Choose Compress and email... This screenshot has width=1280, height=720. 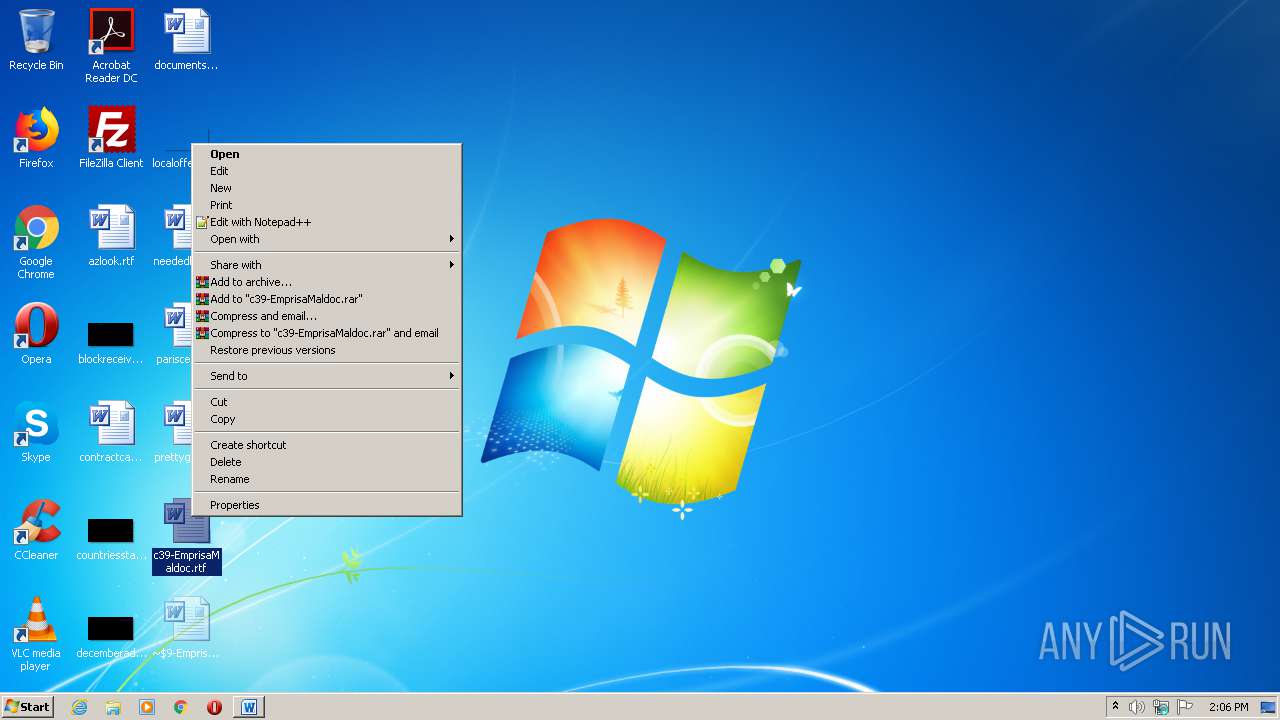click(327, 316)
